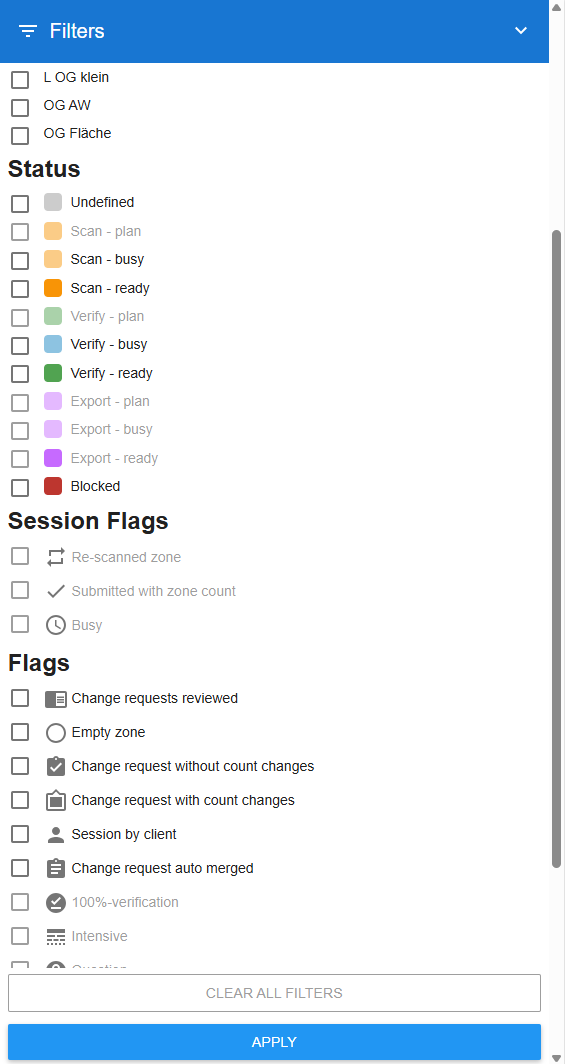
Task: Click the Apply button
Action: [274, 1042]
